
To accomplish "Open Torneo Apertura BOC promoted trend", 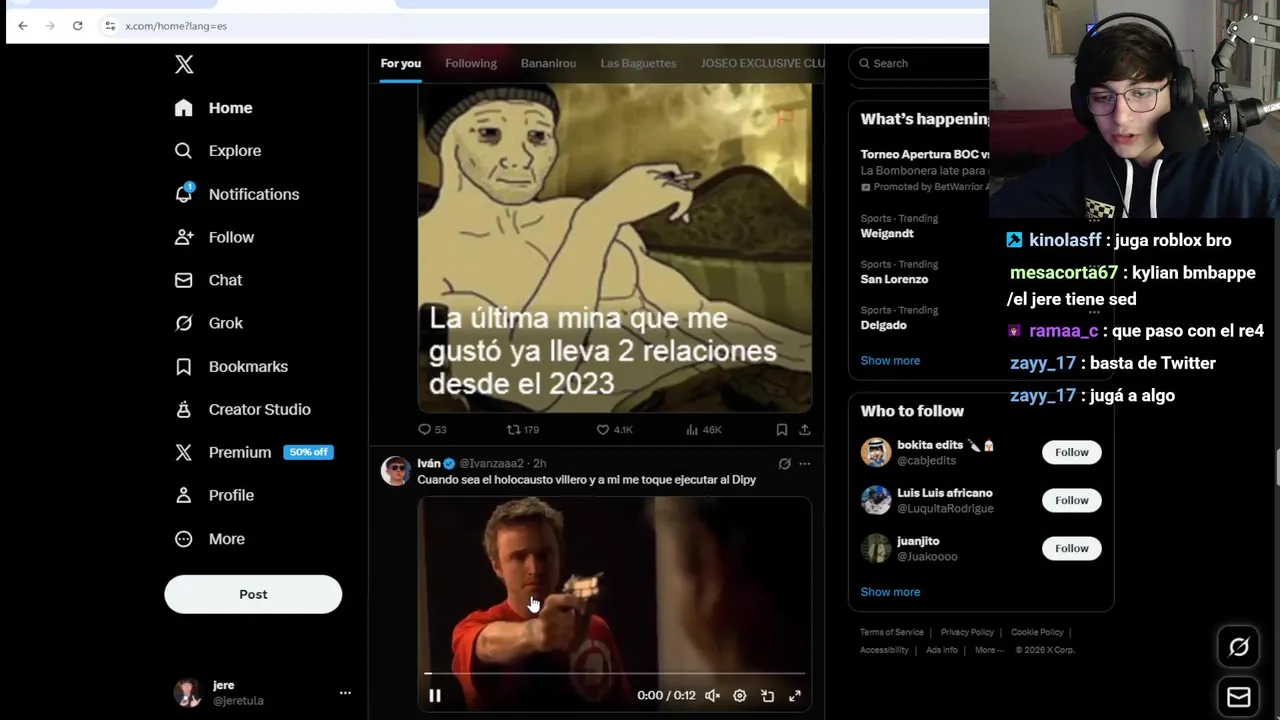I will pyautogui.click(x=925, y=170).
